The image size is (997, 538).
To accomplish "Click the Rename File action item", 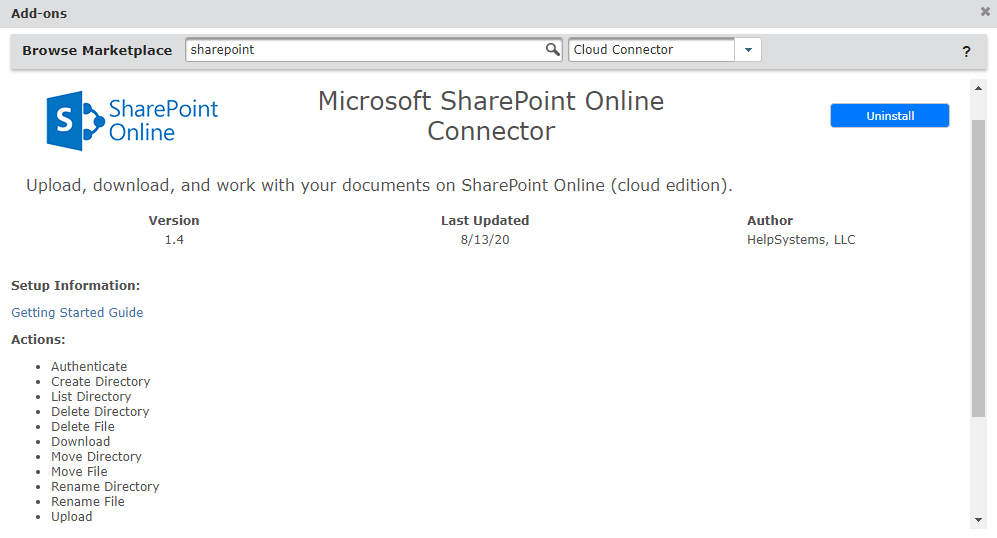I will point(88,502).
